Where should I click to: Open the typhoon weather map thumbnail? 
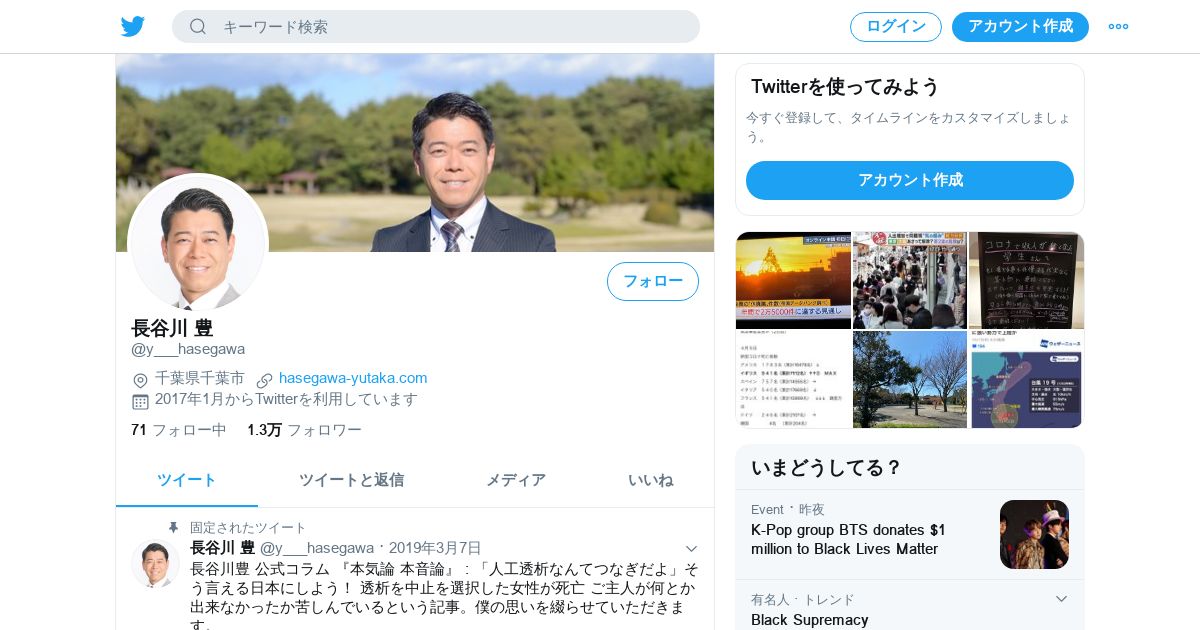coord(1026,379)
